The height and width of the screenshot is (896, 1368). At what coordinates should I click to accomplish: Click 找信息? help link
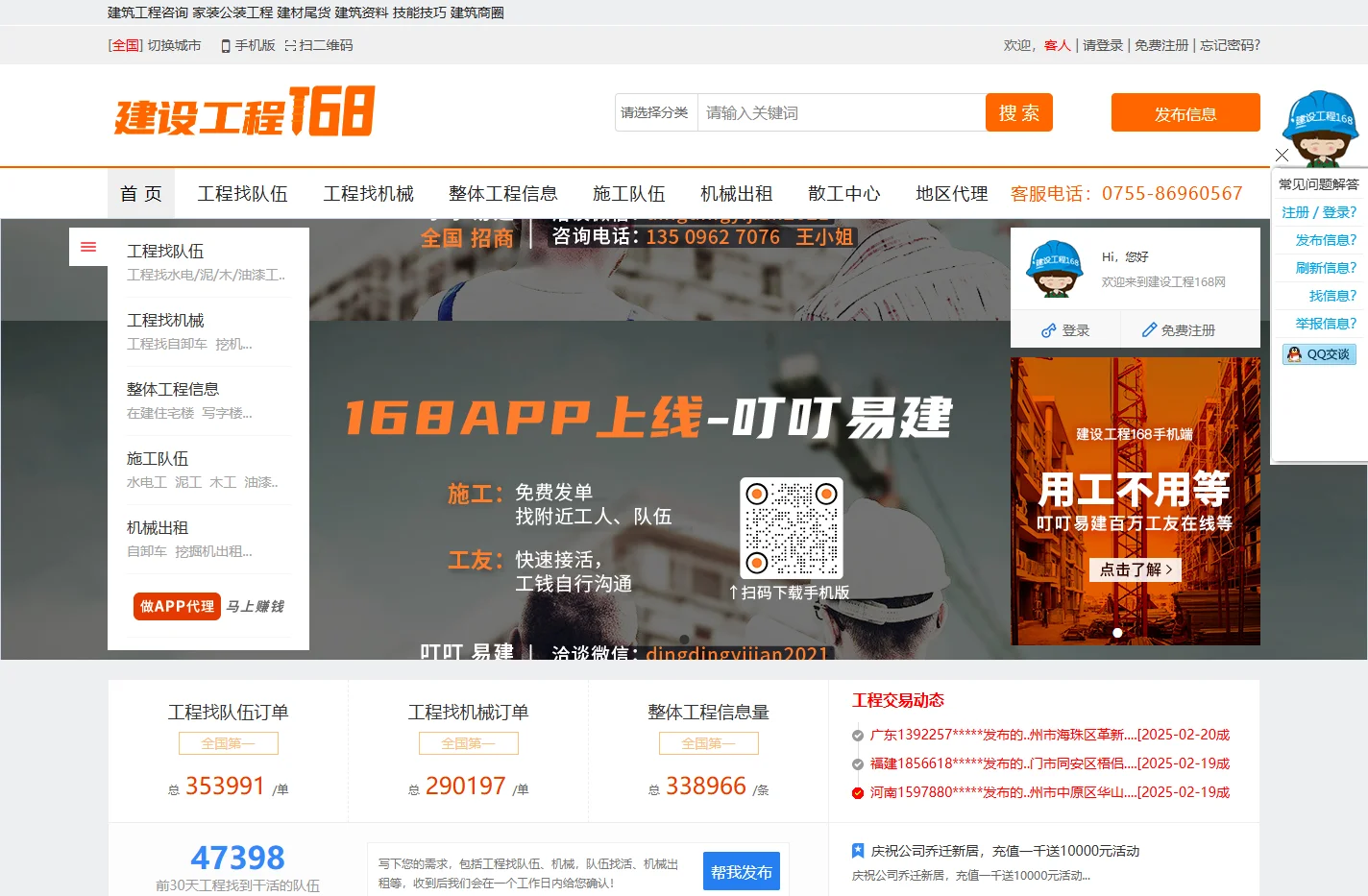click(1332, 296)
